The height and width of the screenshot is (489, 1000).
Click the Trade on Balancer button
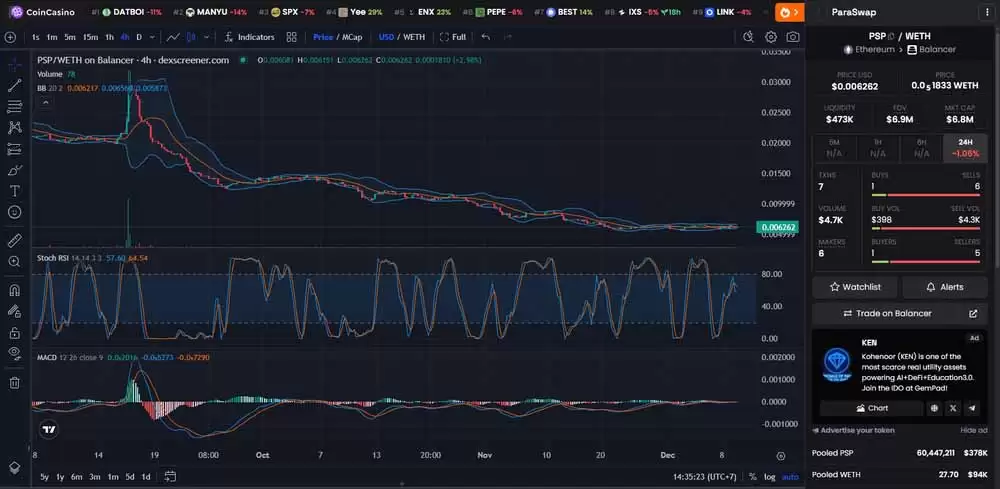tap(893, 313)
